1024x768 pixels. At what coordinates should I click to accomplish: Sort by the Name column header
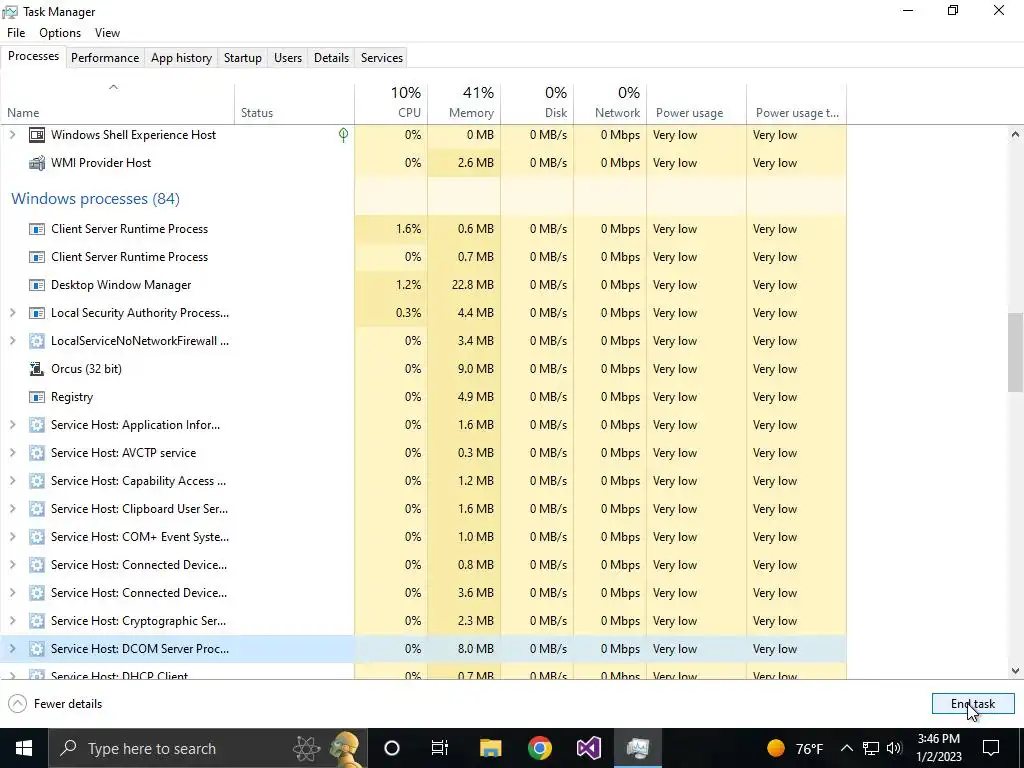118,103
